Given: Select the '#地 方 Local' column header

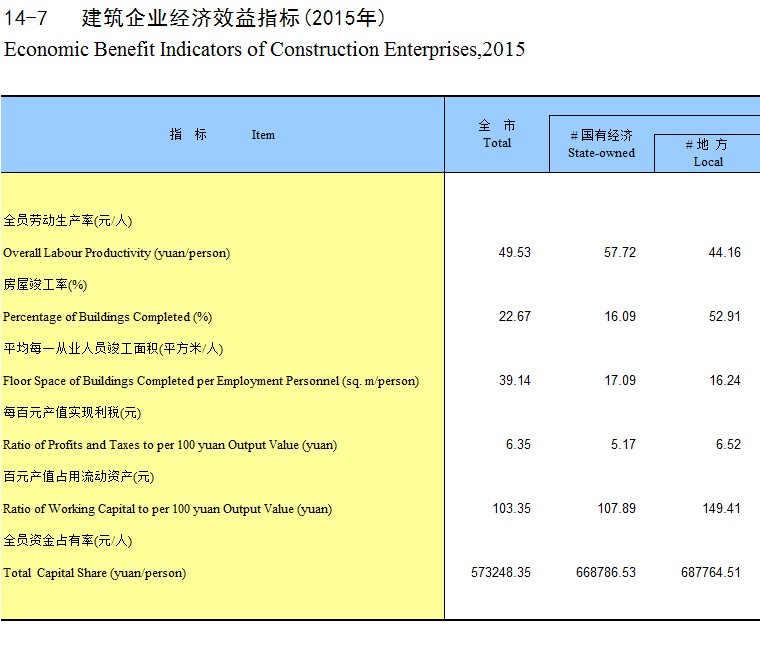Looking at the screenshot, I should pos(707,153).
